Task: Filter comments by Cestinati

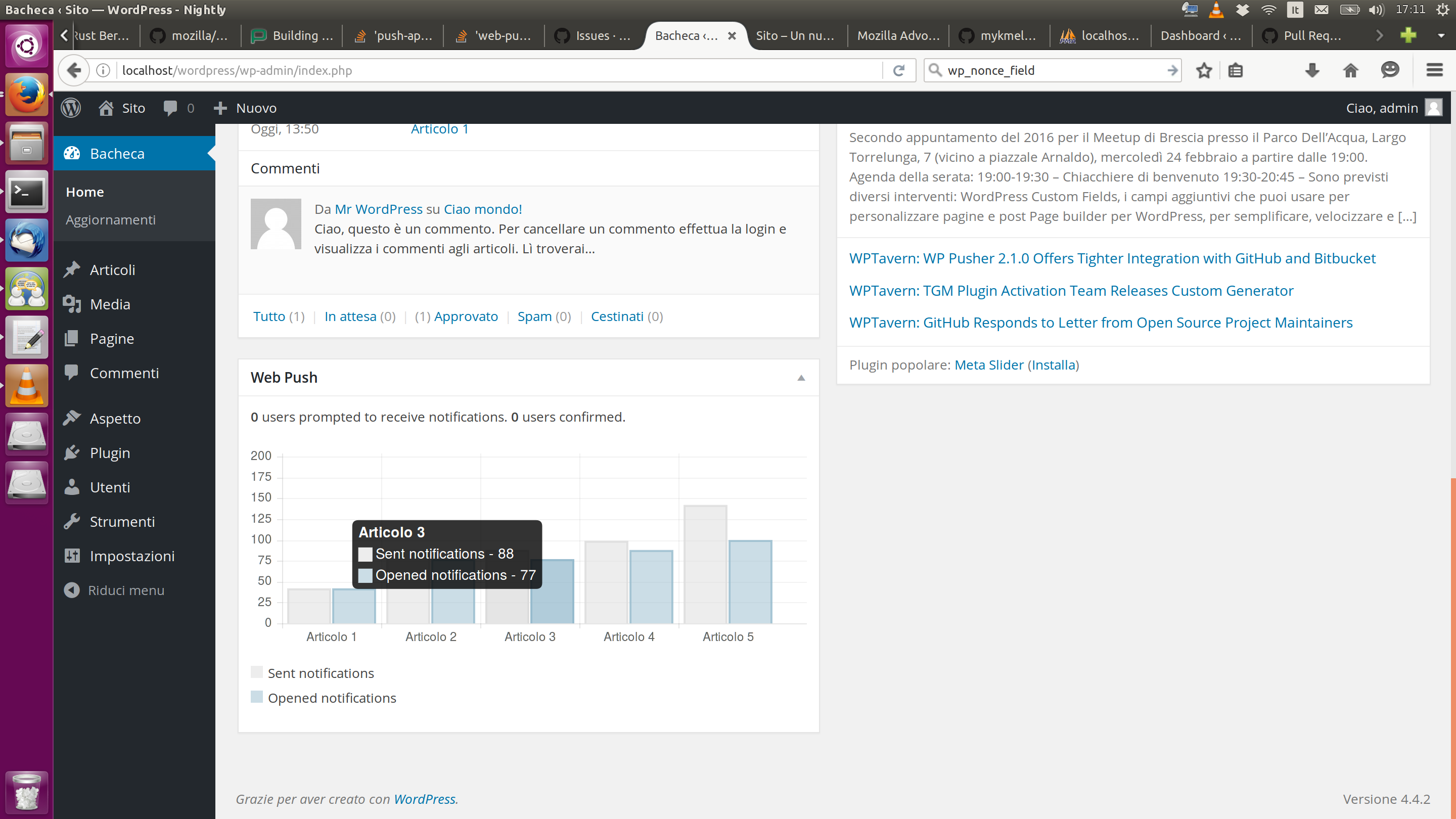Action: pyautogui.click(x=617, y=316)
